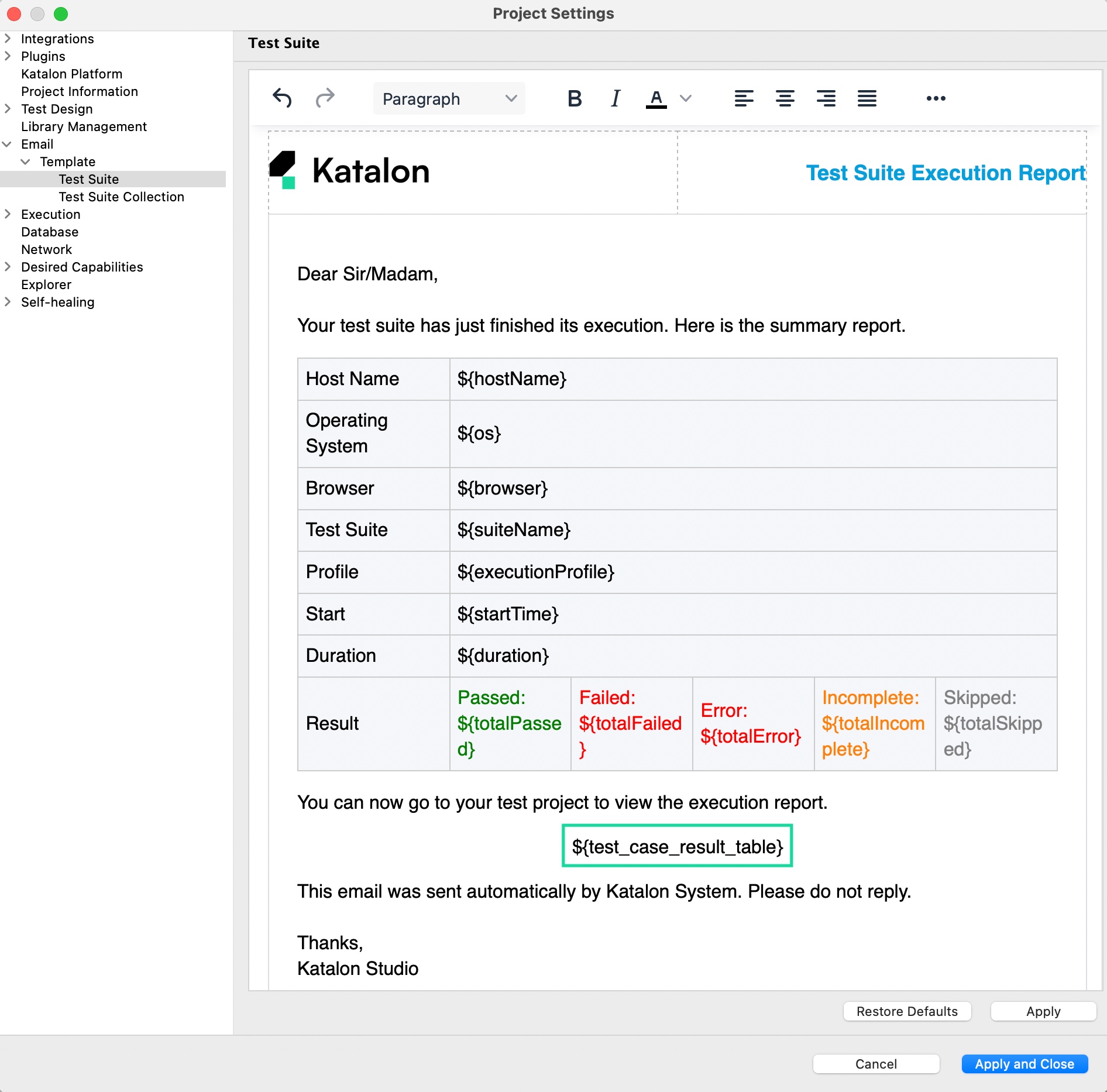
Task: Click the red Failed result cell
Action: click(x=632, y=724)
